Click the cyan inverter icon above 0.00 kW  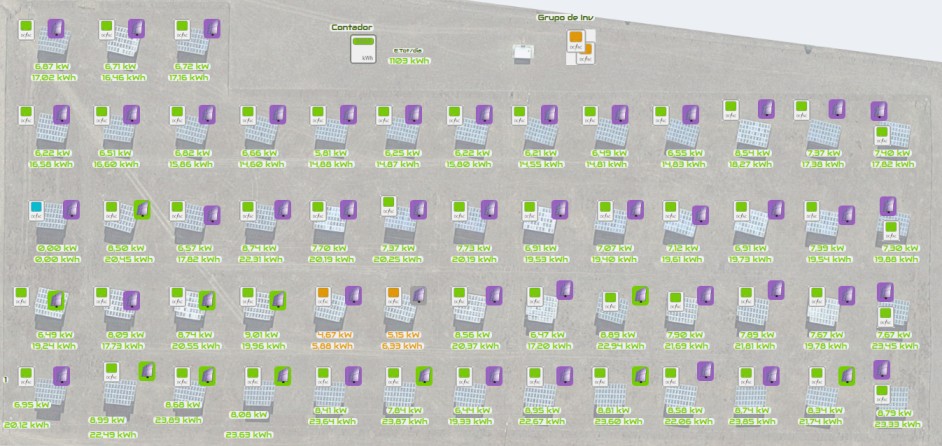pos(36,208)
